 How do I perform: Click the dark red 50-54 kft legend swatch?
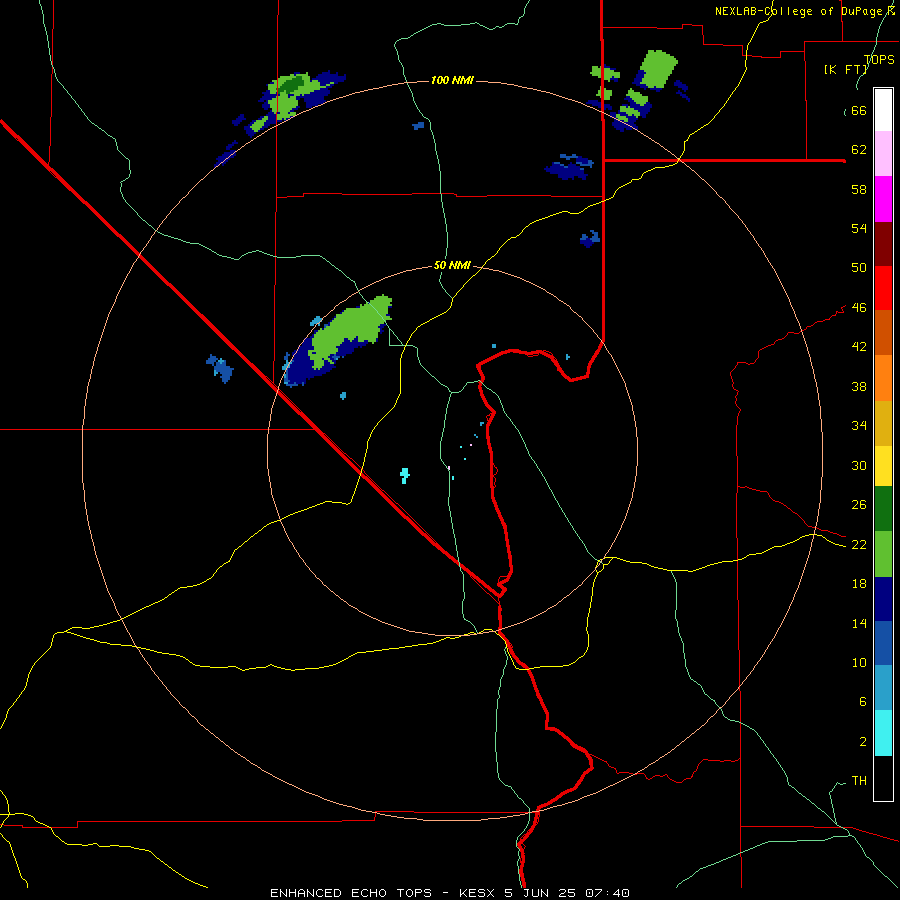click(883, 243)
